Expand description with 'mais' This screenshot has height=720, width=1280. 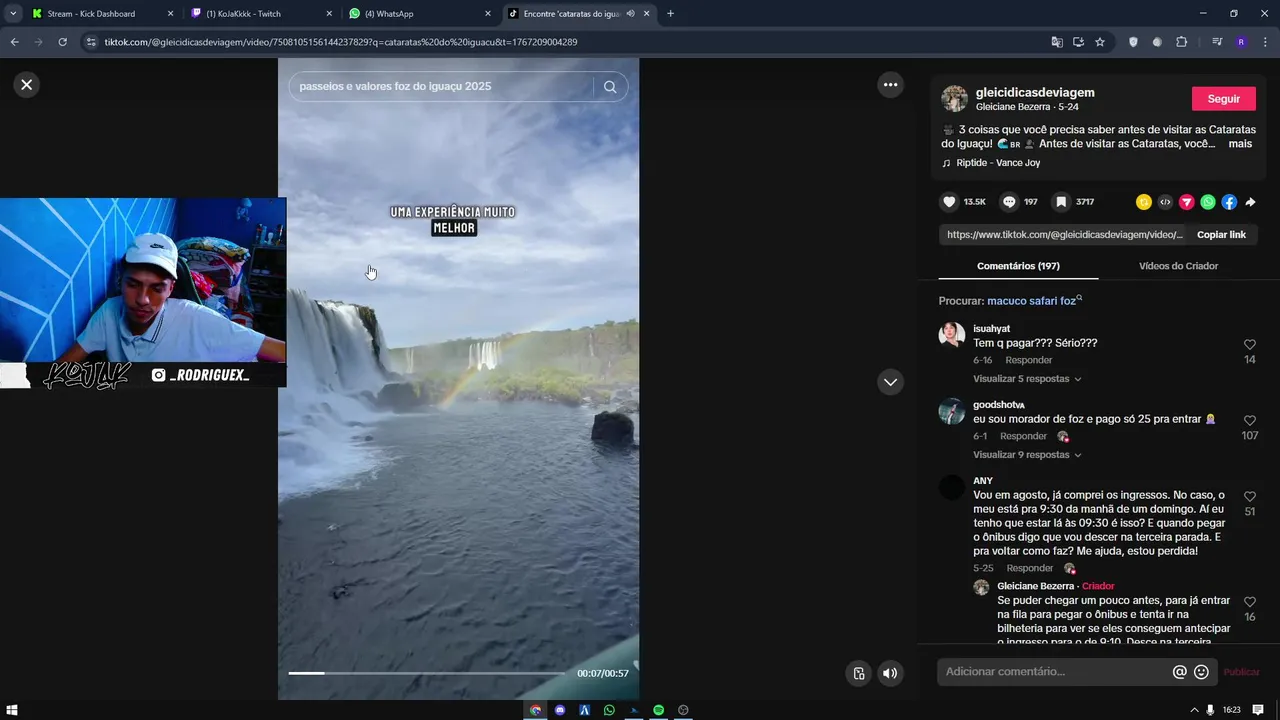point(1240,144)
